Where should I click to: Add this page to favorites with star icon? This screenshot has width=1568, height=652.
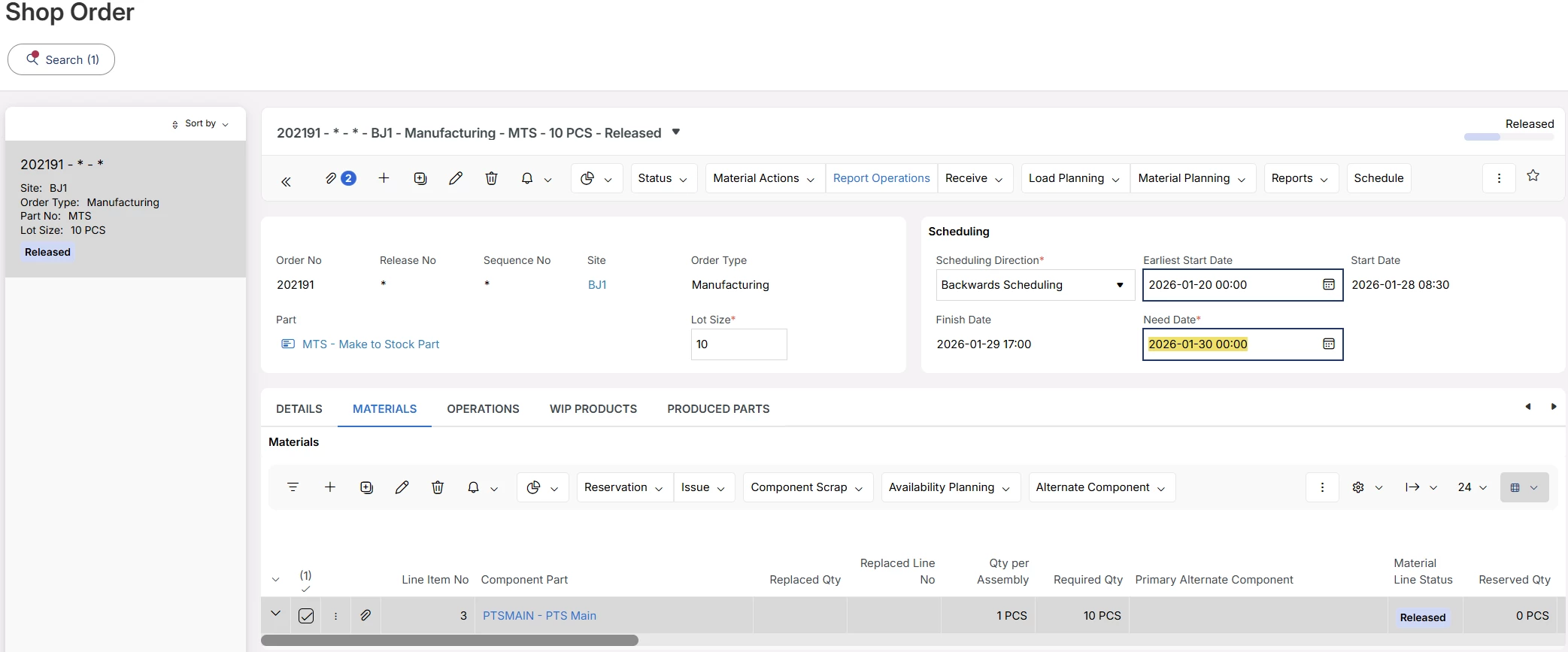1533,176
